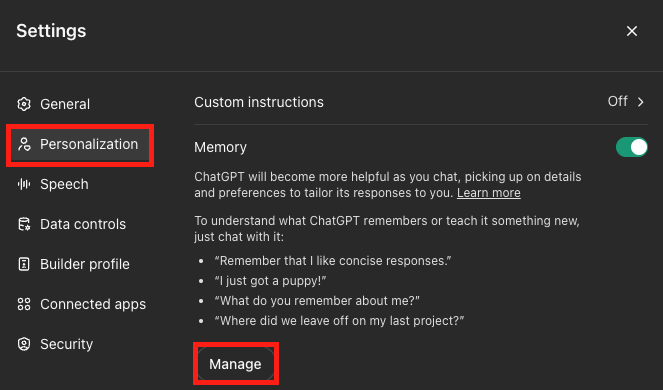Viewport: 663px width, 390px height.
Task: Click the "I just got a puppy!" example
Action: tap(270, 281)
